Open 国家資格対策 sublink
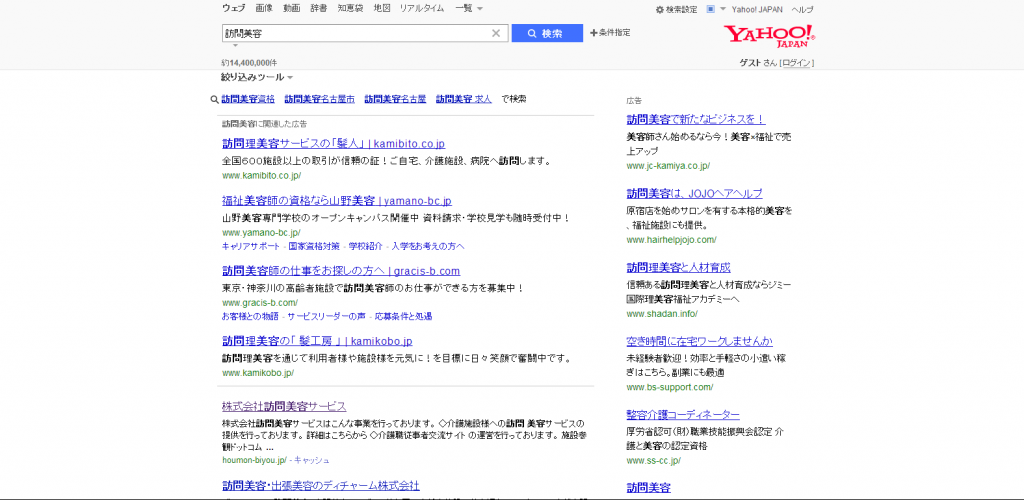 click(x=314, y=246)
